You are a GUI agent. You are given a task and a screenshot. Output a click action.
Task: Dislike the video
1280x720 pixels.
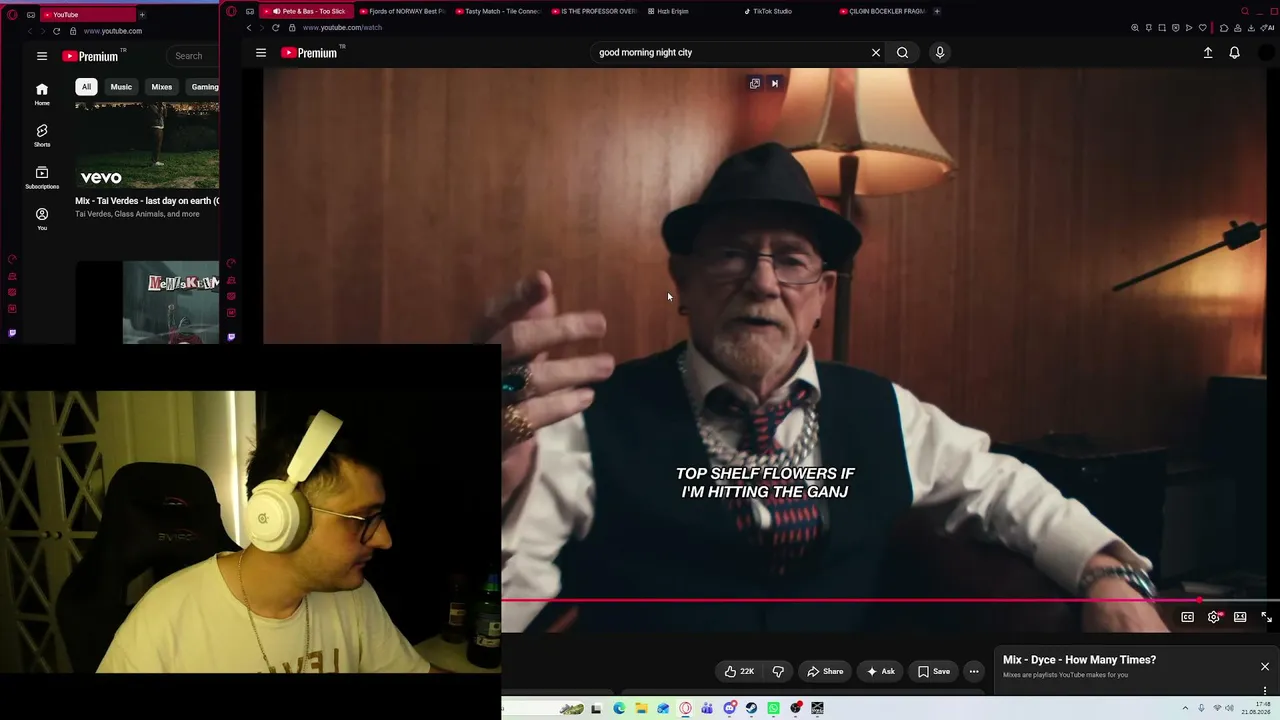point(778,671)
